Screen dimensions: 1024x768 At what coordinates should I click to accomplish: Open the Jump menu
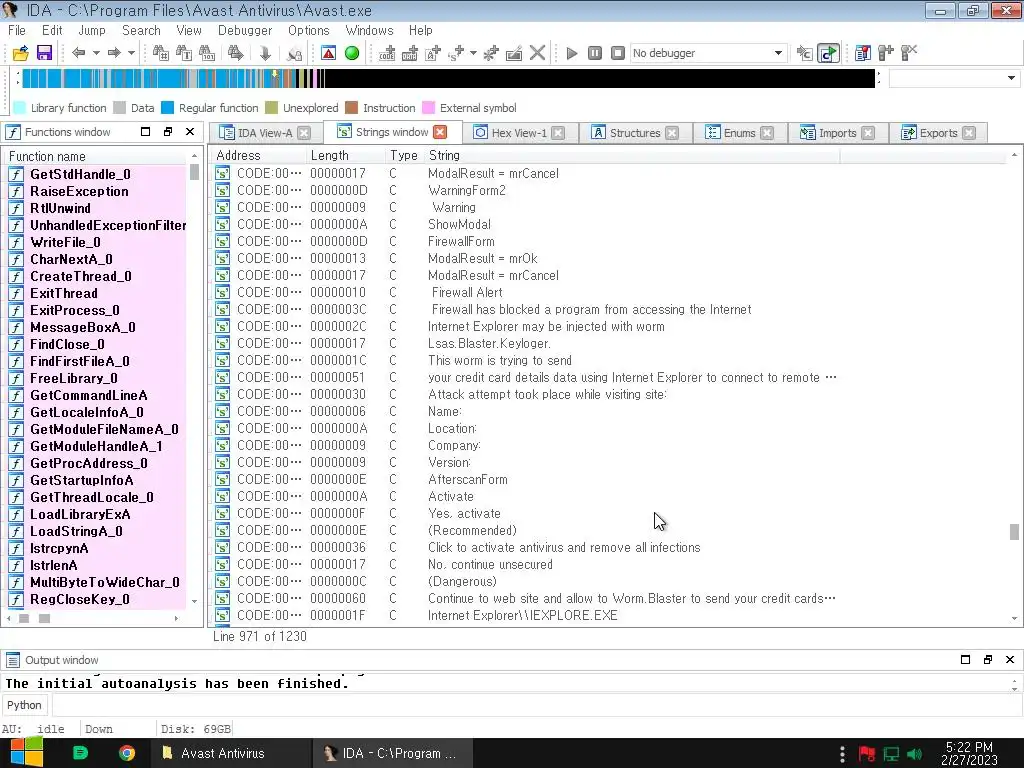coord(92,30)
